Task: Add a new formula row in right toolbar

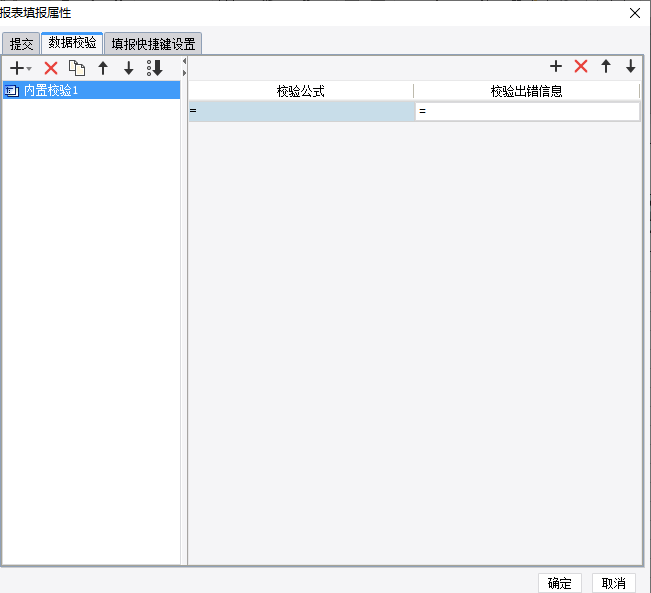Action: click(x=556, y=66)
